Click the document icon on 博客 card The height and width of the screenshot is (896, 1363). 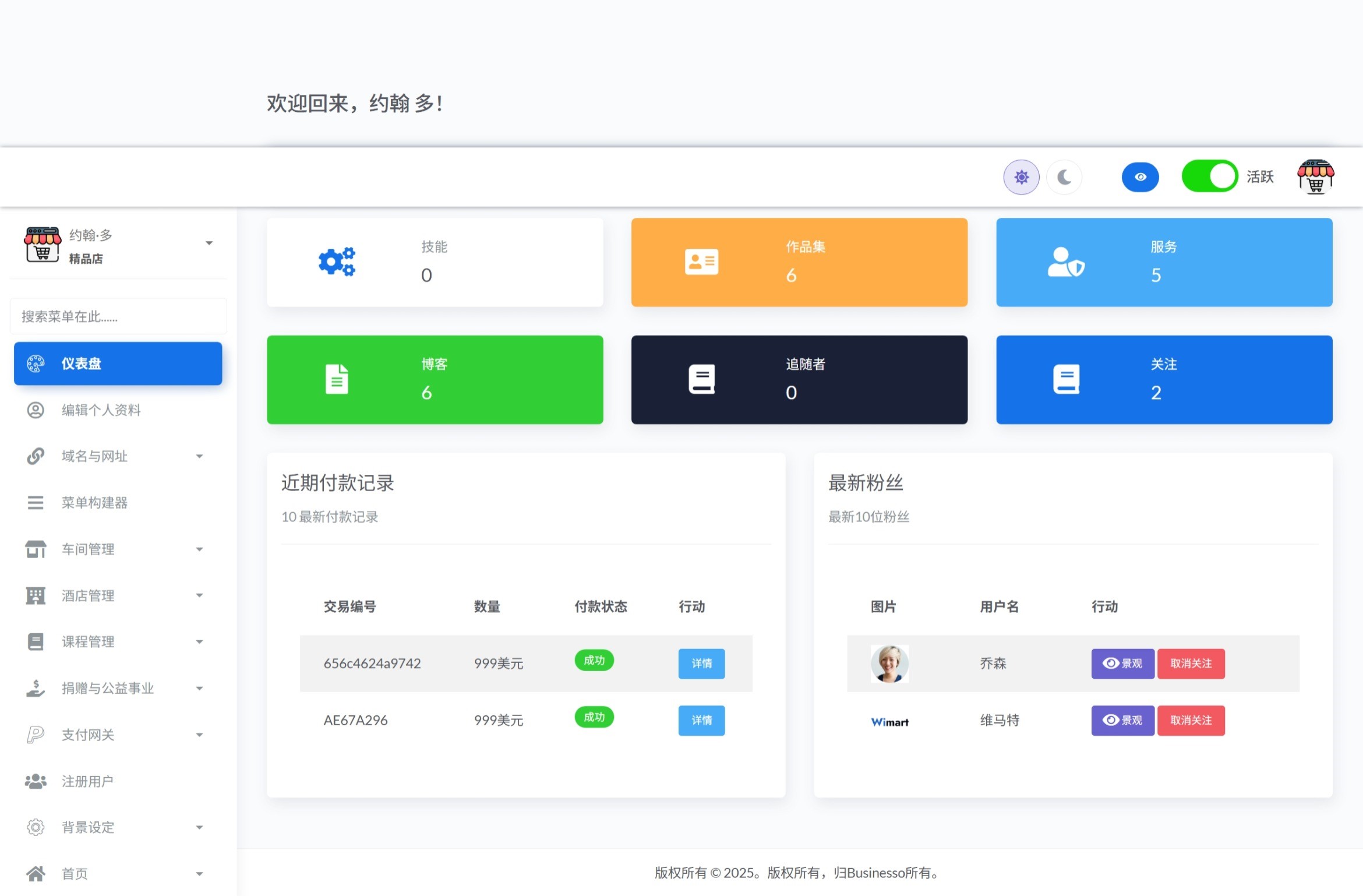click(337, 379)
